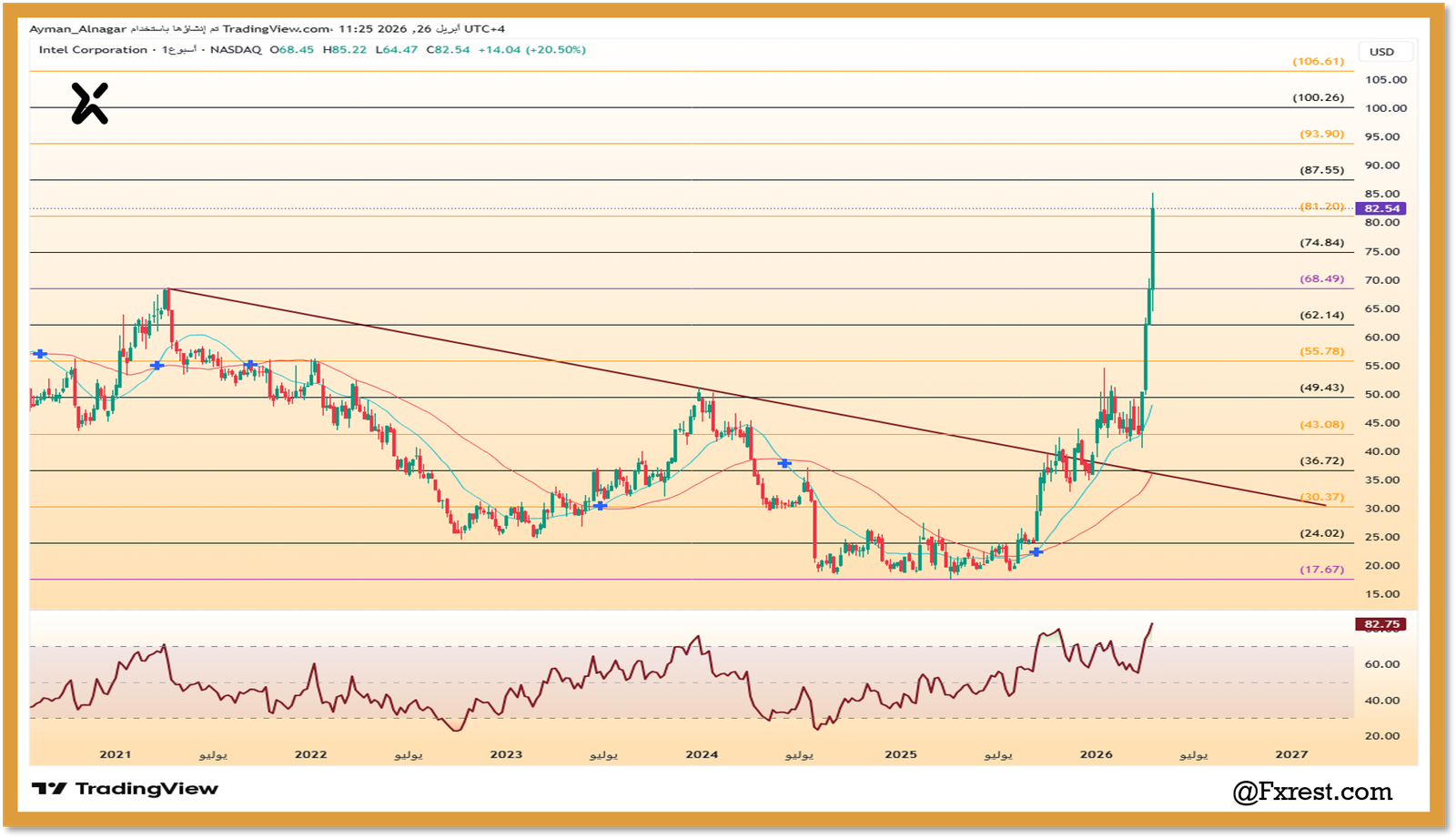
Task: Select the leftmost blue cross marker
Action: pyautogui.click(x=39, y=353)
